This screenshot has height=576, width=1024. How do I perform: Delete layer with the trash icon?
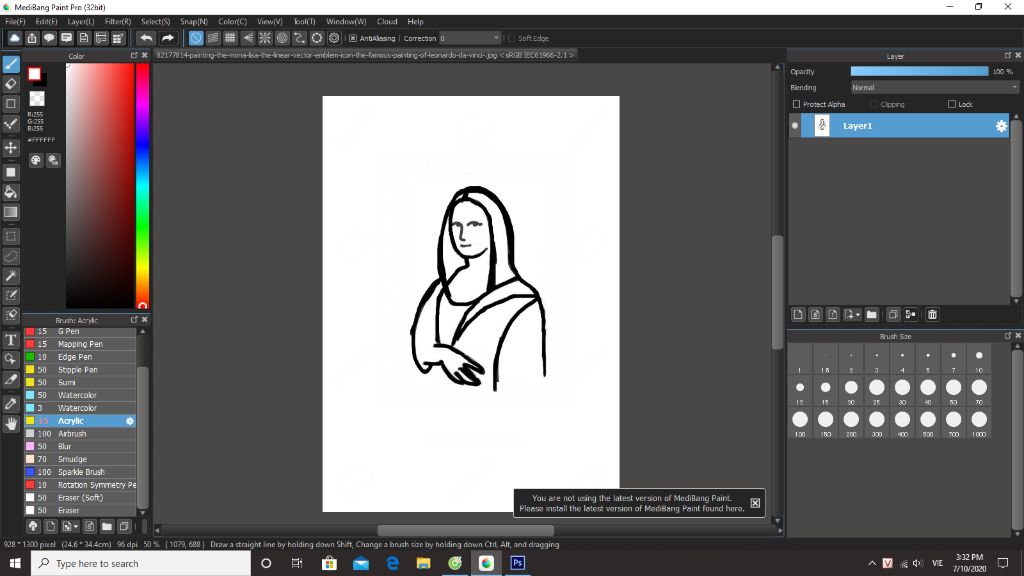point(932,315)
